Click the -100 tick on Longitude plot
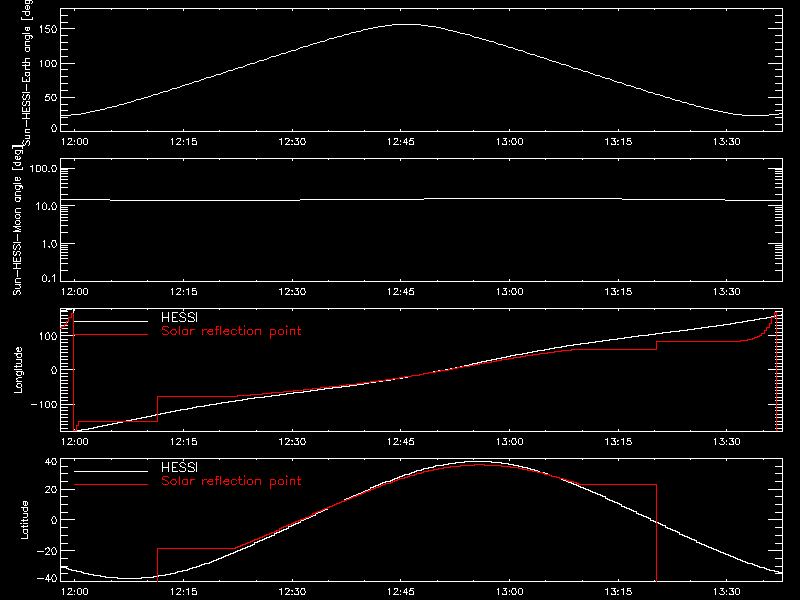The height and width of the screenshot is (600, 800). tap(44, 404)
